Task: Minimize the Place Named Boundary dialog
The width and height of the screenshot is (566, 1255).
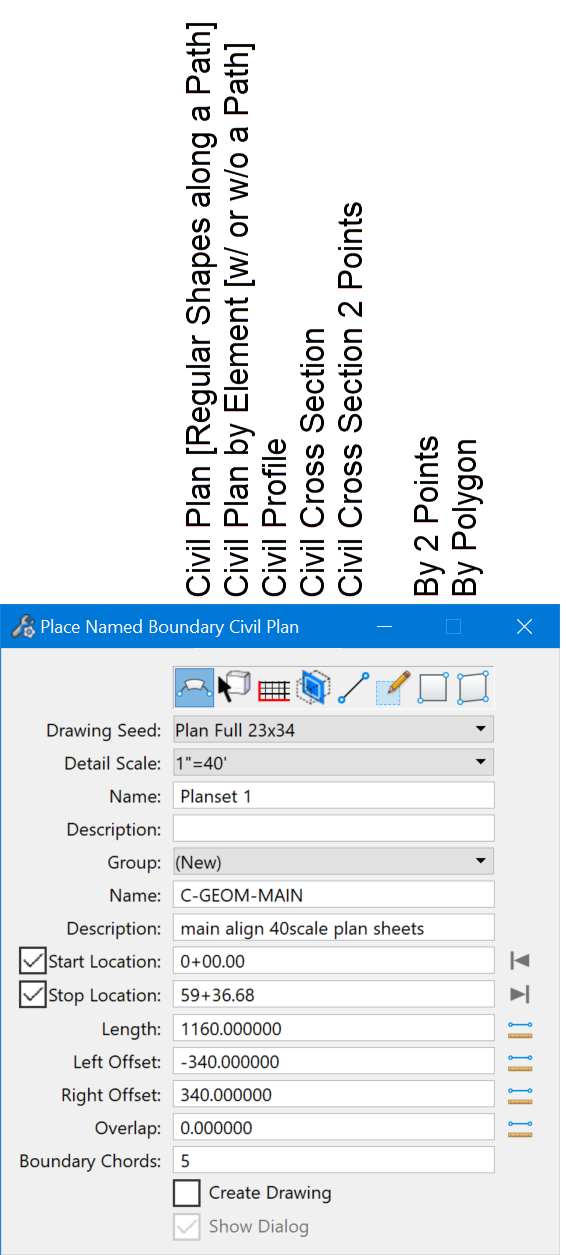Action: [x=386, y=627]
